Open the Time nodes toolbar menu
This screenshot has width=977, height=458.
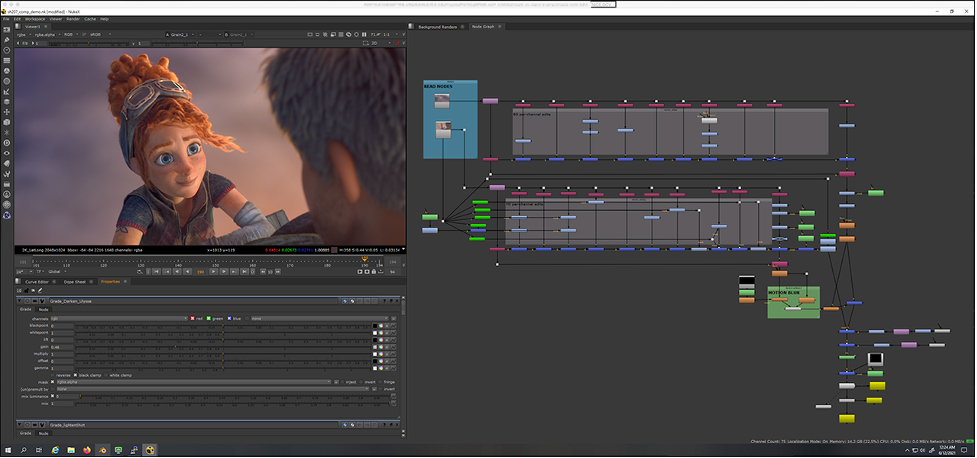(7, 50)
